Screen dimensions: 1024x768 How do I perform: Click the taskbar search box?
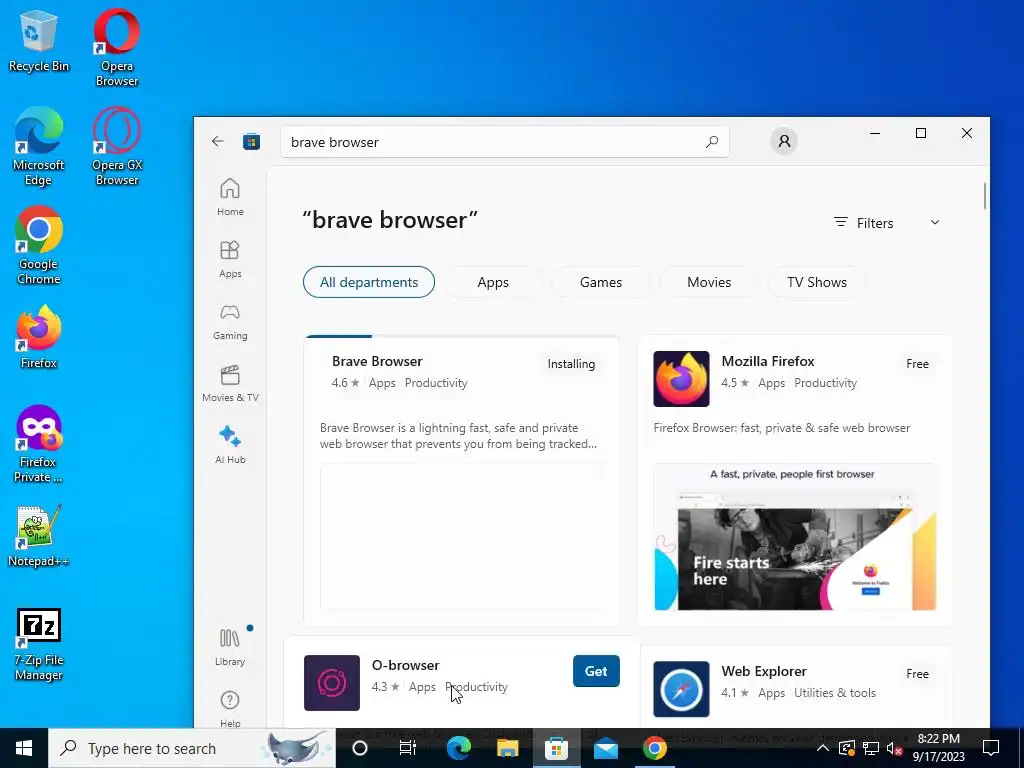192,748
